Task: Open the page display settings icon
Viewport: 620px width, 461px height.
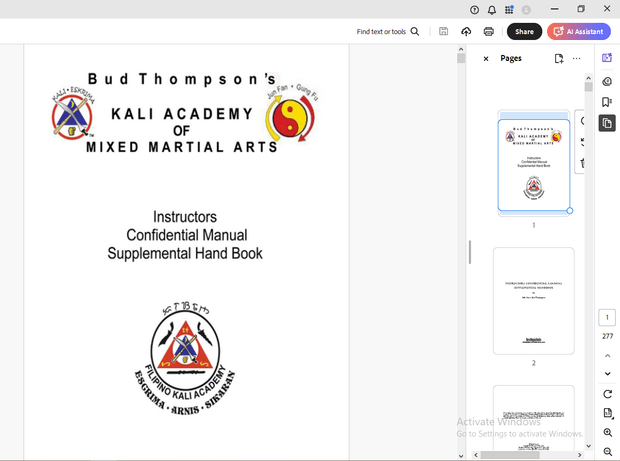Action: [608, 413]
